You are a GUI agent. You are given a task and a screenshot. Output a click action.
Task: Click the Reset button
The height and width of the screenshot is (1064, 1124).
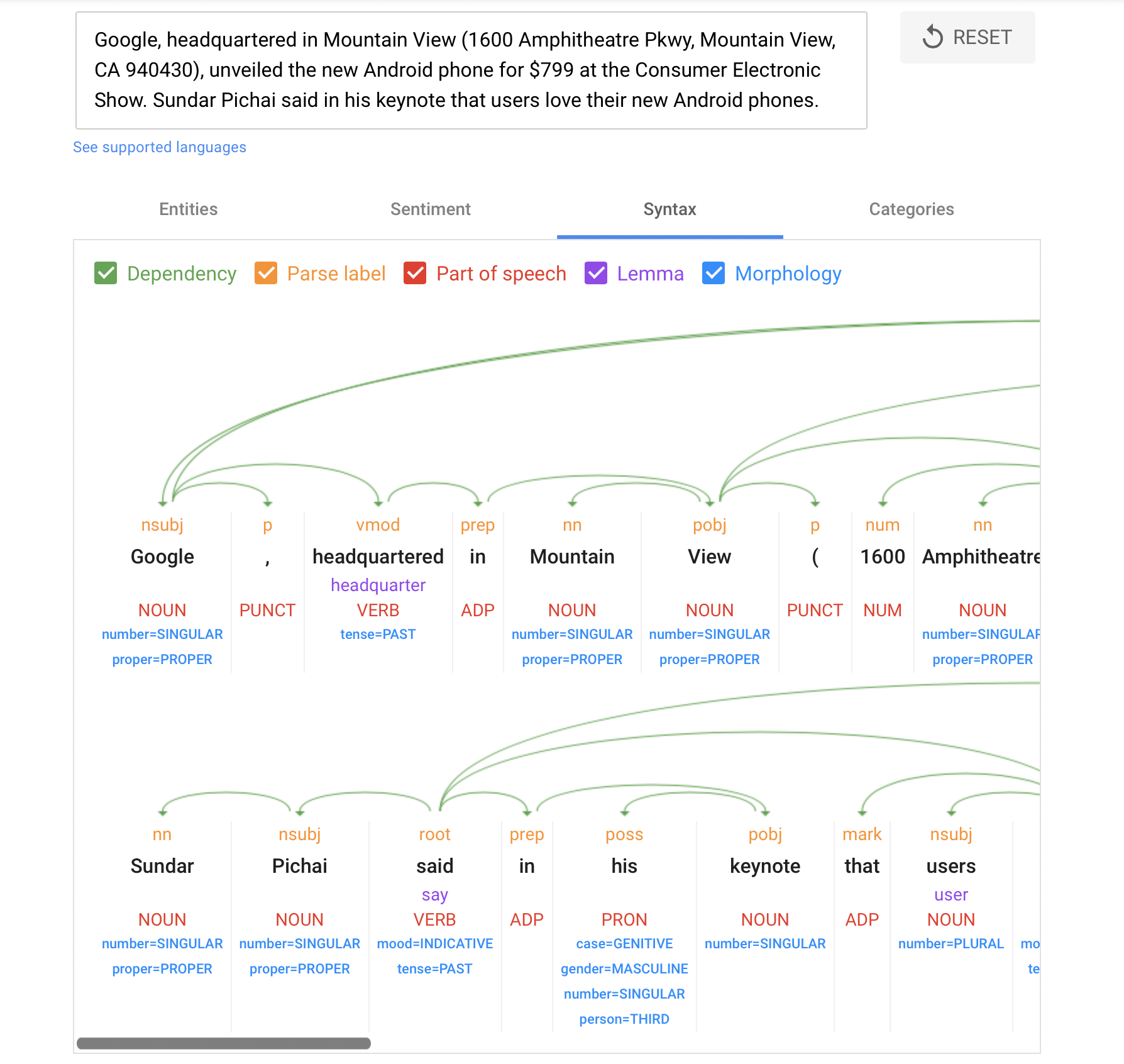[x=967, y=38]
